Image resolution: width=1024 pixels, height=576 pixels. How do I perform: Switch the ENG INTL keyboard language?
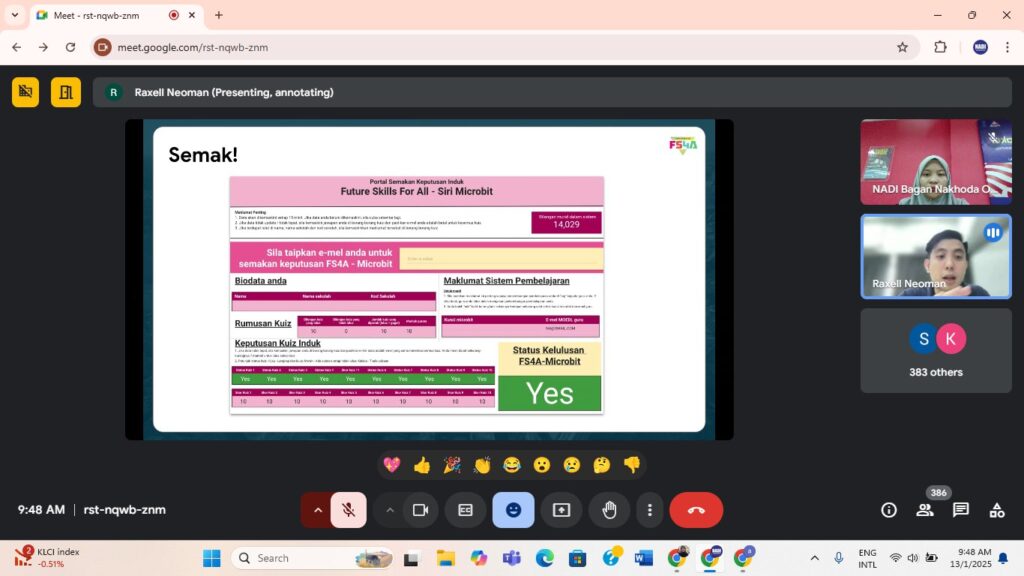867,558
